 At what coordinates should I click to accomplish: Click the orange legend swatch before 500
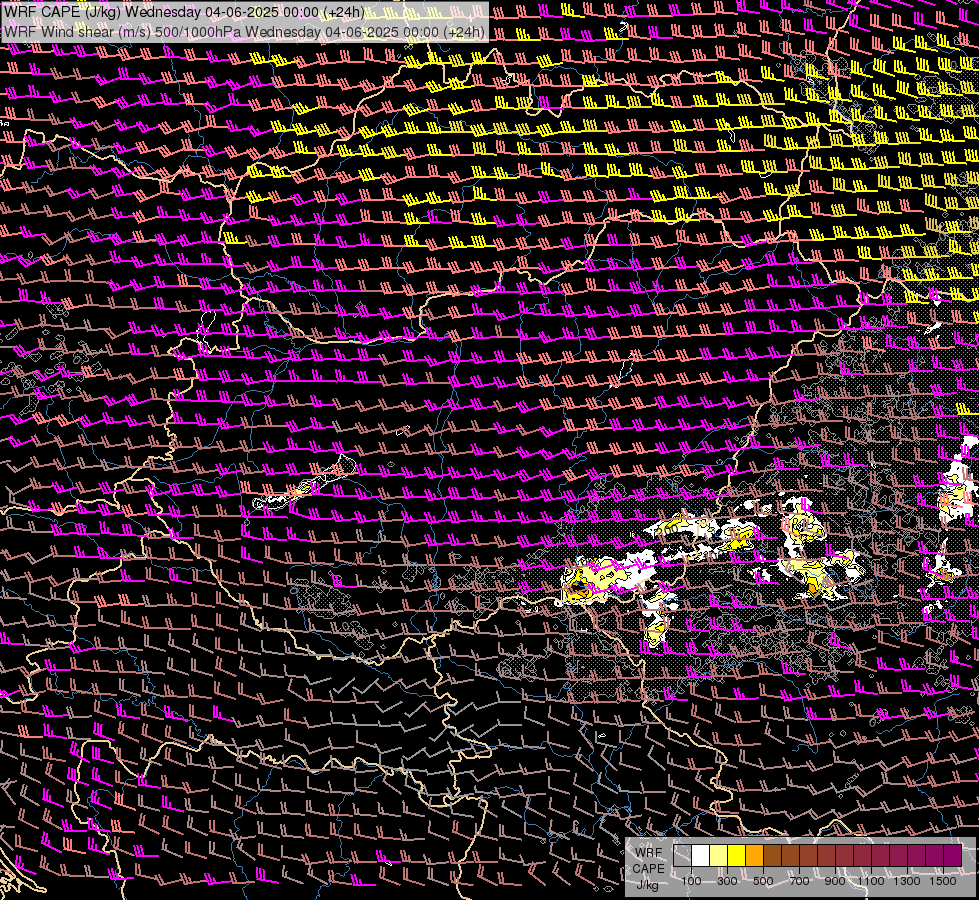pyautogui.click(x=754, y=855)
